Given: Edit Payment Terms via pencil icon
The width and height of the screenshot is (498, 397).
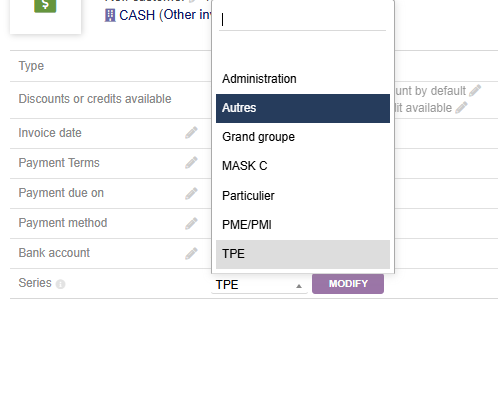Looking at the screenshot, I should point(191,163).
